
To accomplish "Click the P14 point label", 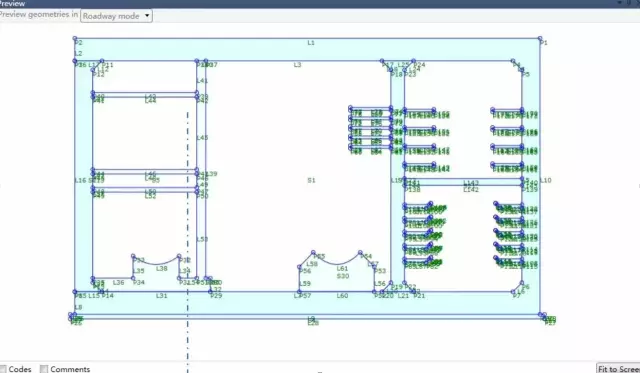I will [107, 295].
